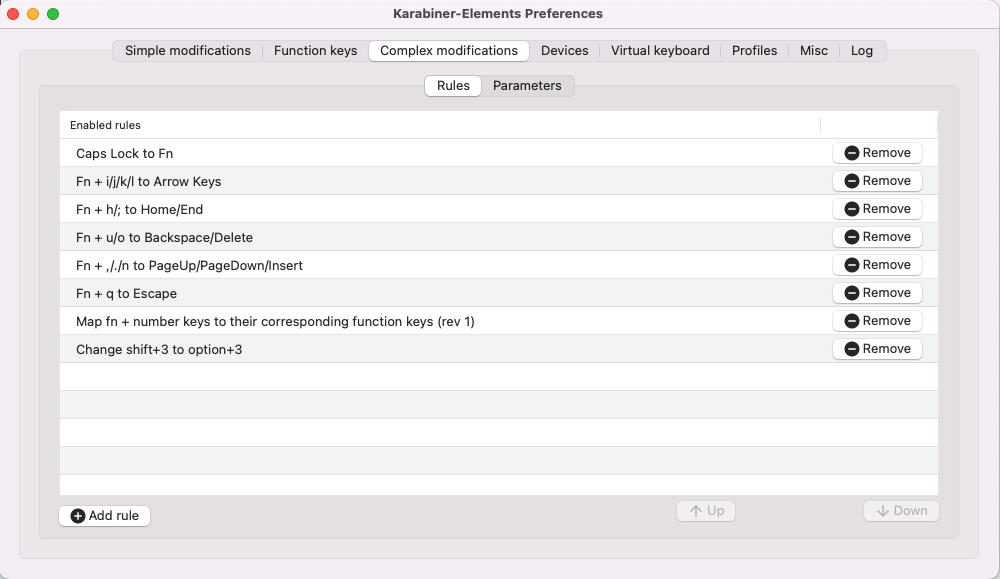Click the 'Enabled rules' column header
The width and height of the screenshot is (1000, 579).
(440, 125)
